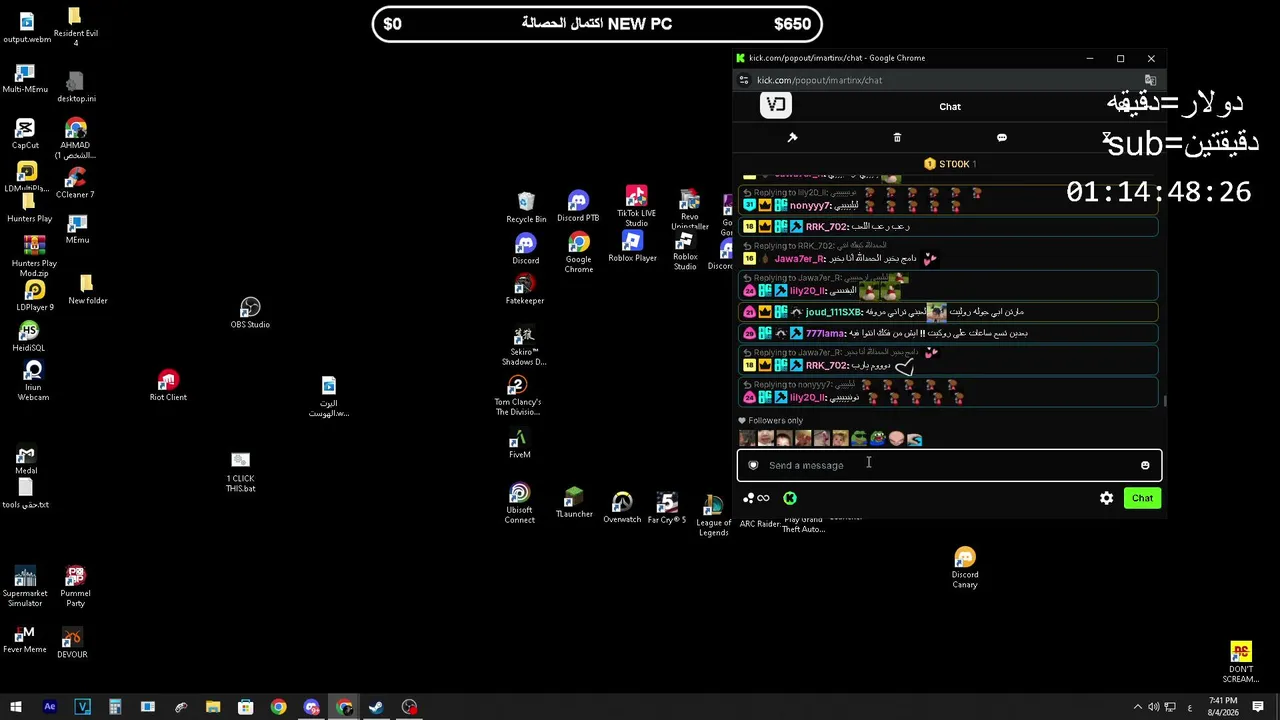The width and height of the screenshot is (1280, 720).
Task: Click the first quick emote thumbnail
Action: click(747, 438)
